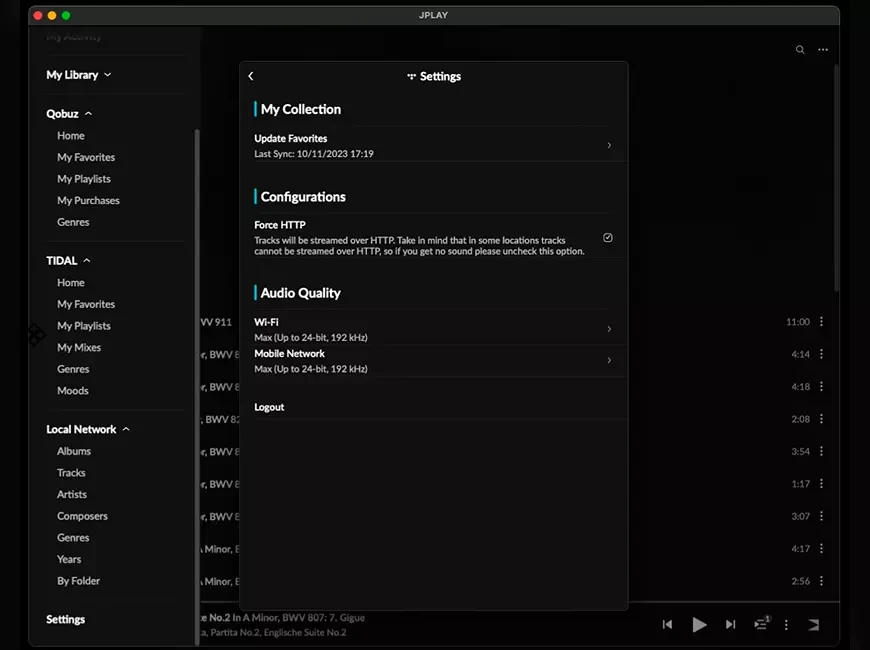The width and height of the screenshot is (870, 650).
Task: Open options for the 11:00 track
Action: point(821,322)
